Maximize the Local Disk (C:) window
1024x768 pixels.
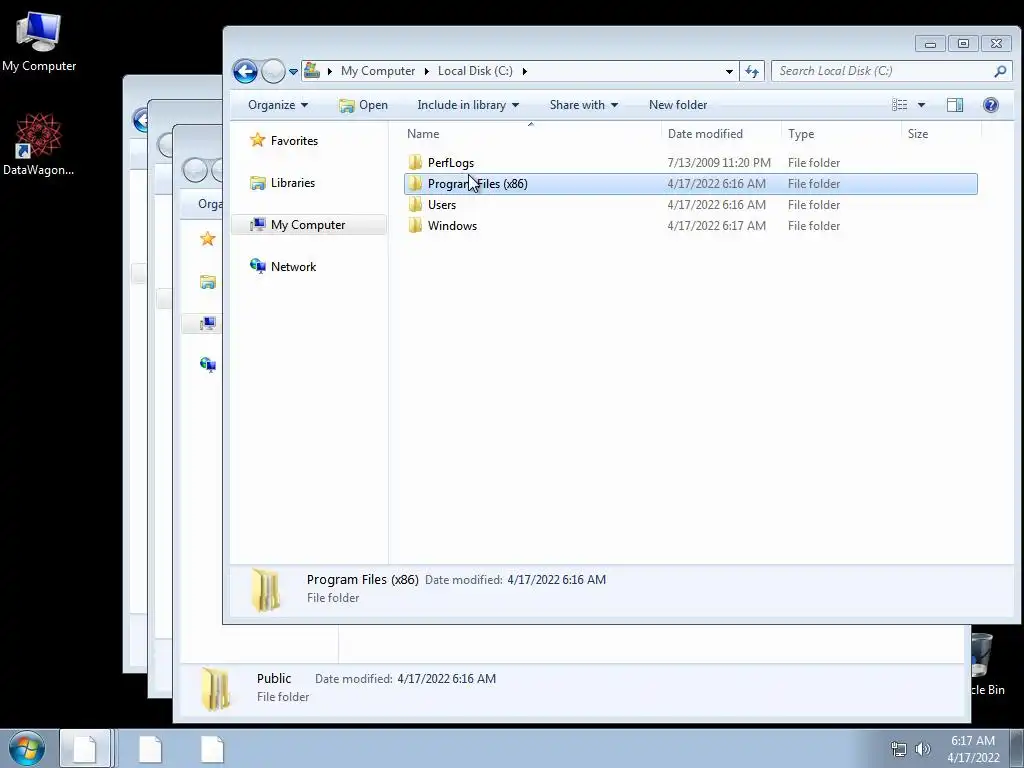point(963,44)
